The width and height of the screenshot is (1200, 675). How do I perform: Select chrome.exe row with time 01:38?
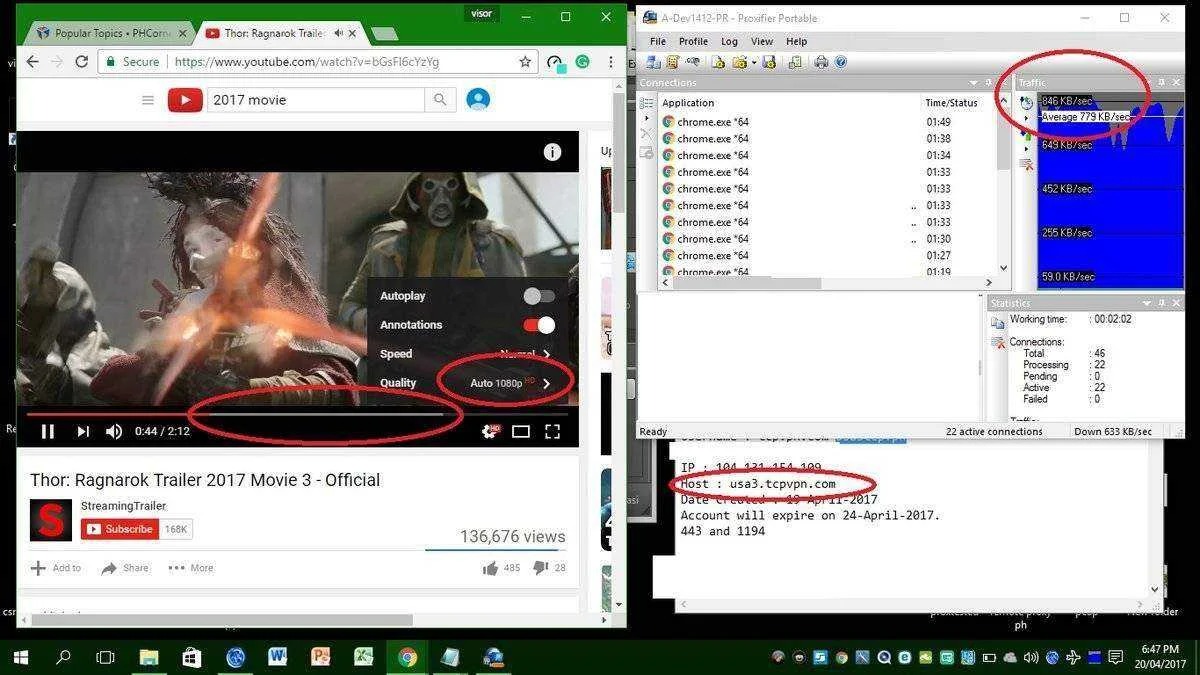tap(827, 139)
